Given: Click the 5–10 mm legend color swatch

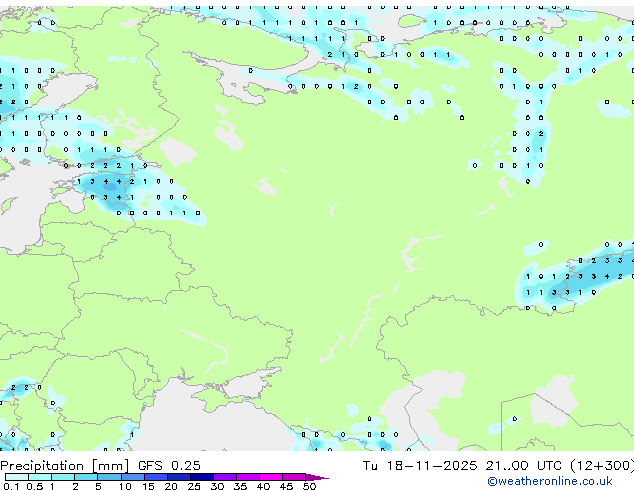Looking at the screenshot, I should point(109,477).
